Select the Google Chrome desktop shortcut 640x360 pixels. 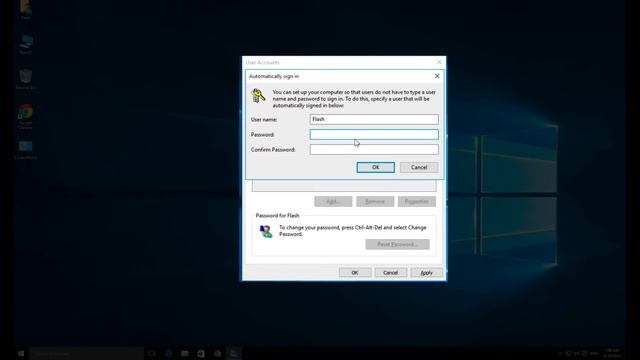25,116
